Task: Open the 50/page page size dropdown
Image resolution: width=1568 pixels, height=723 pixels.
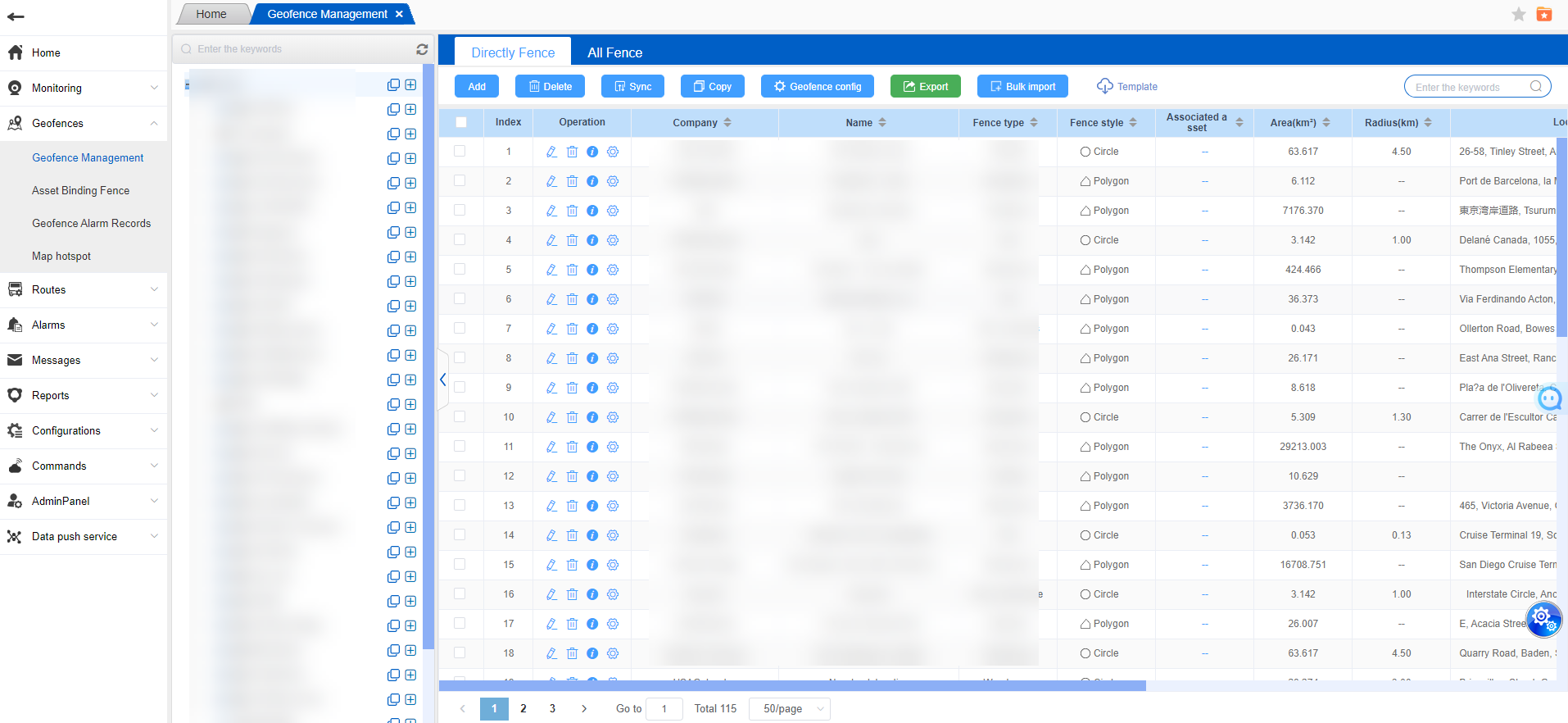Action: pos(790,709)
